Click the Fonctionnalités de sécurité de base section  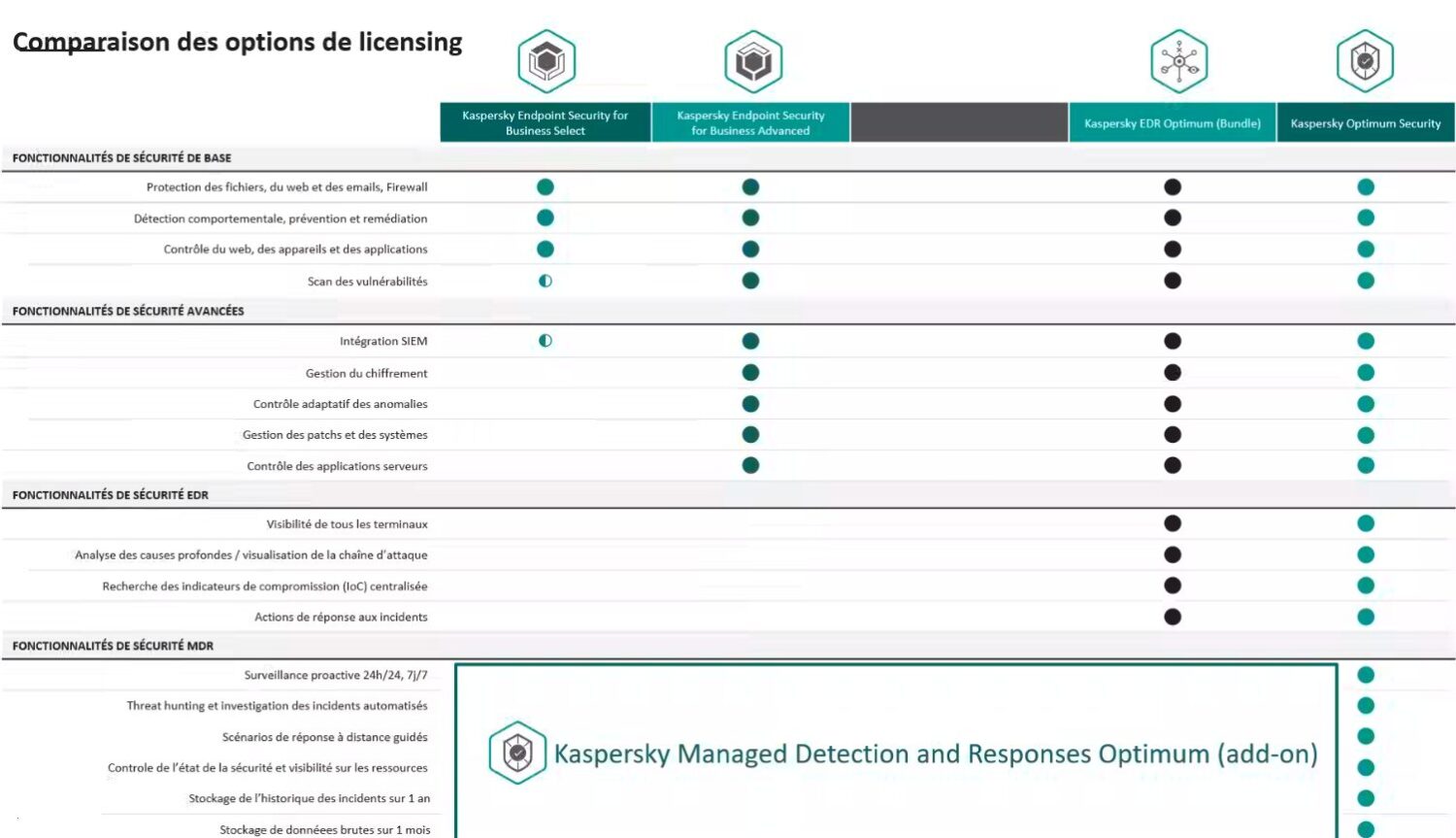point(728,157)
